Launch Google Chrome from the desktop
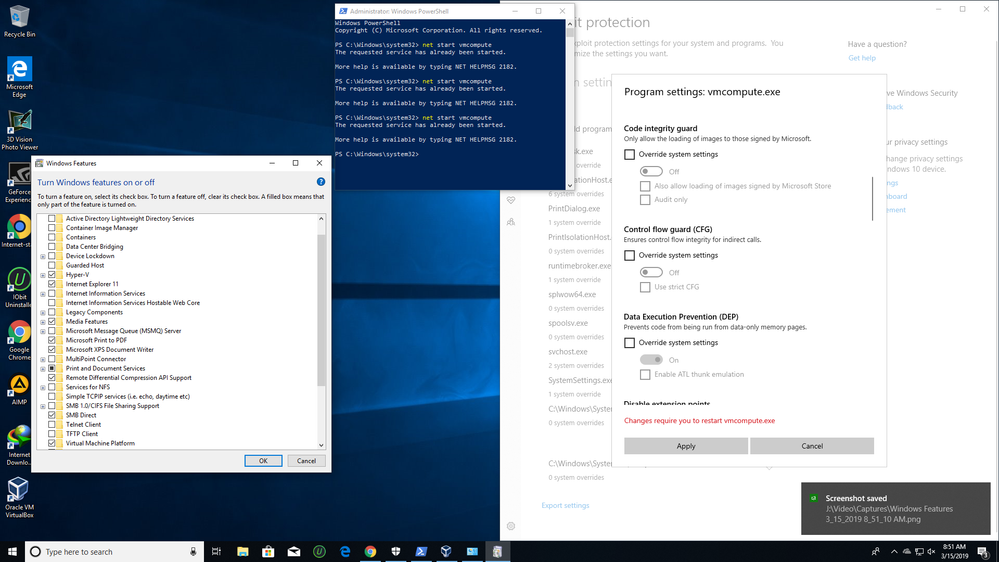Viewport: 999px width, 562px height. coord(19,341)
